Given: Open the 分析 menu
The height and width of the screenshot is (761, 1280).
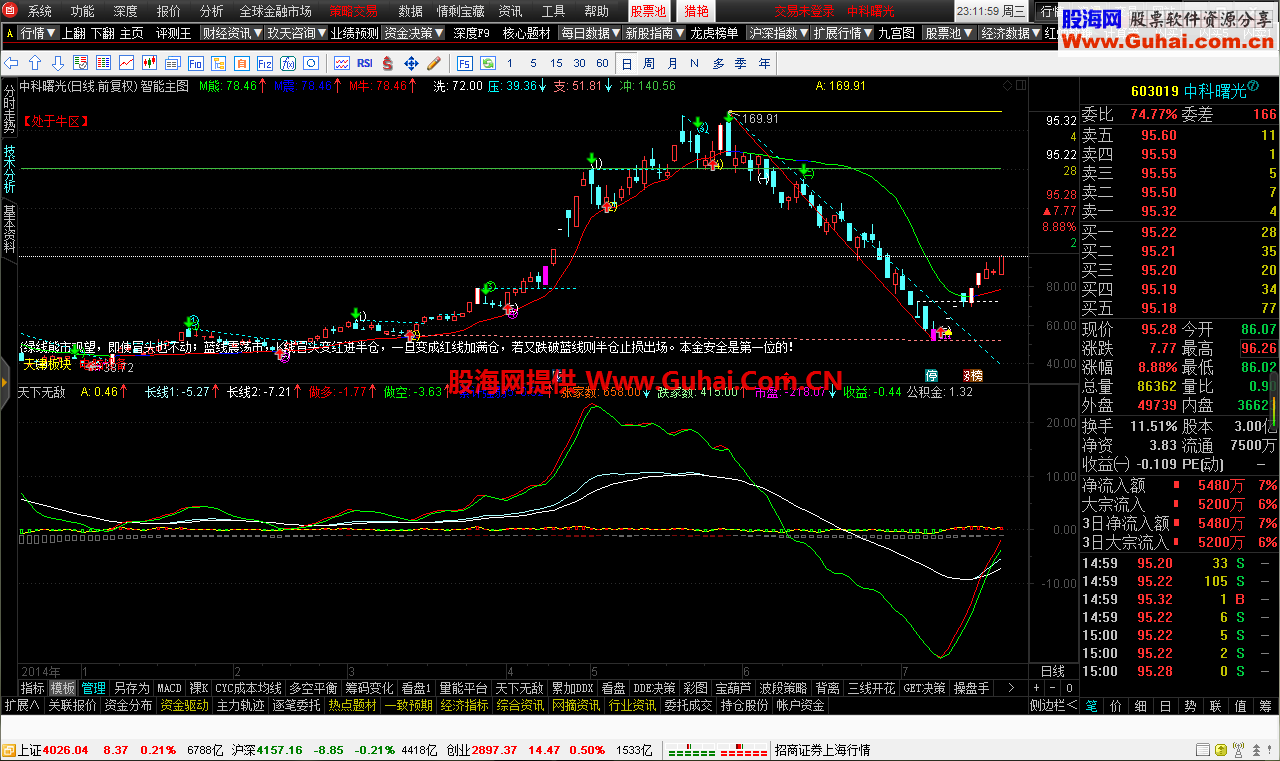Looking at the screenshot, I should [x=211, y=11].
